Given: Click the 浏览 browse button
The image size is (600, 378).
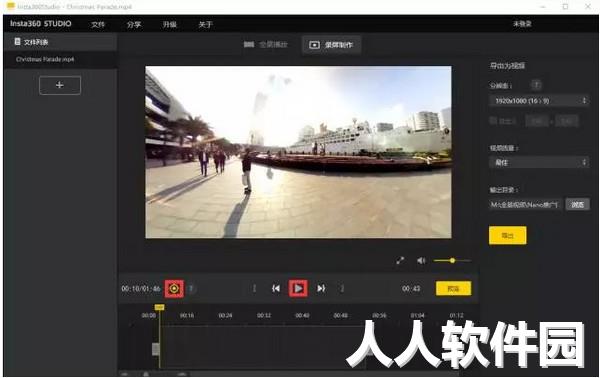Looking at the screenshot, I should tap(577, 205).
